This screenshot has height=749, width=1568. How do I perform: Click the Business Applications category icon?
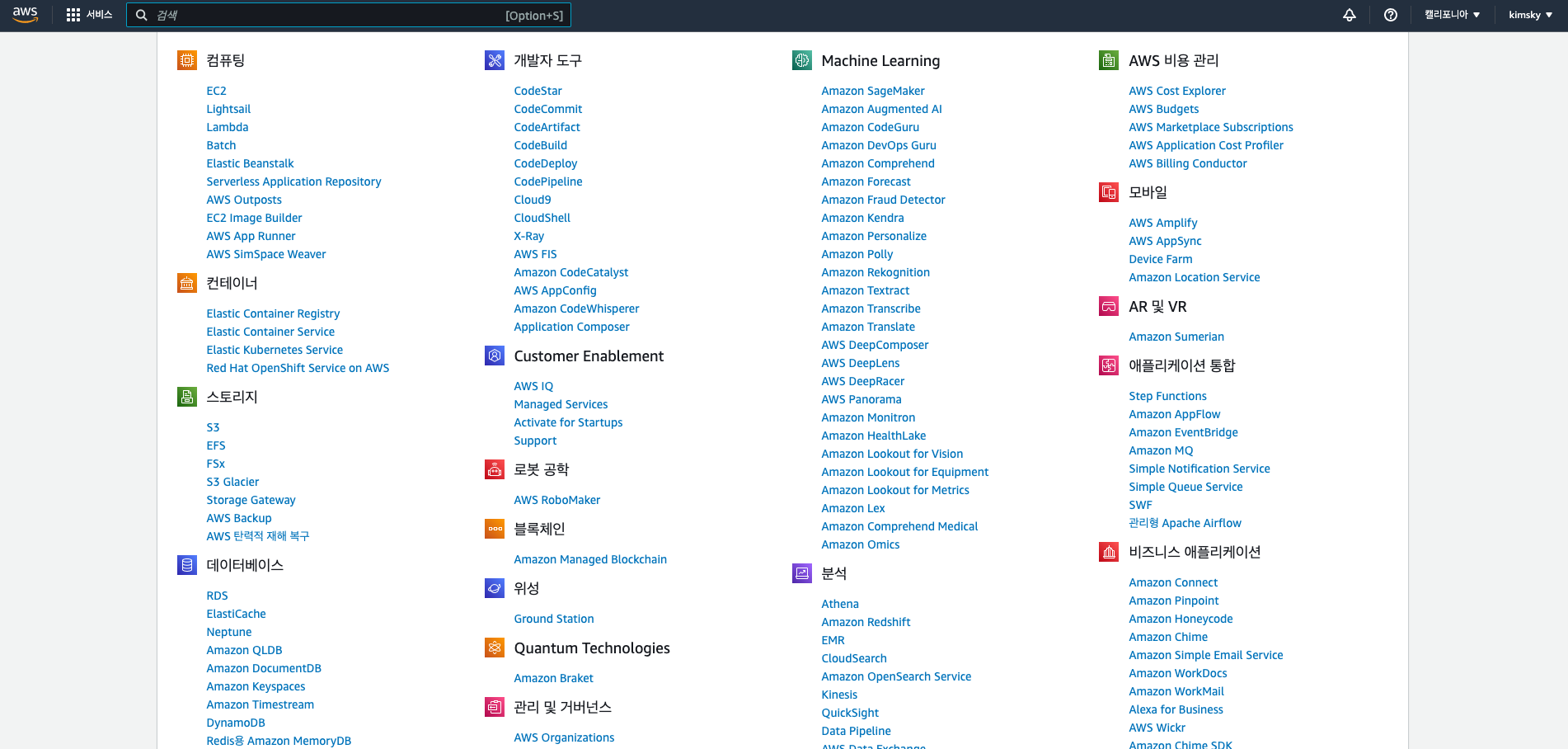pos(1109,552)
